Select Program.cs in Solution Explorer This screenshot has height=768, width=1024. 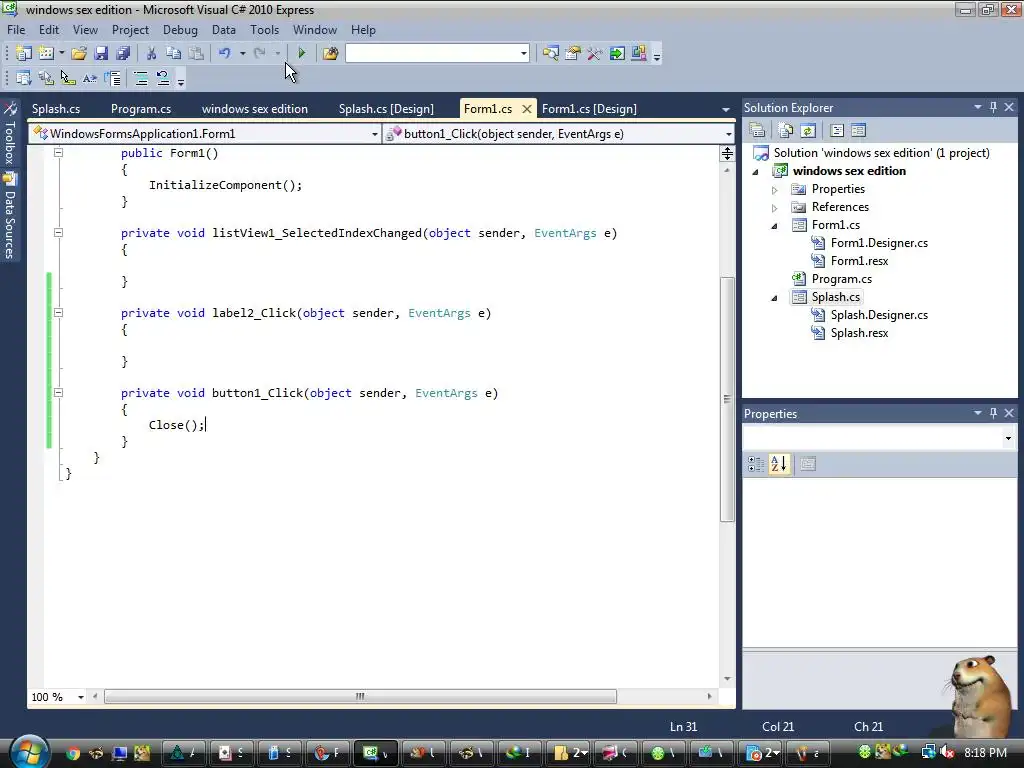[x=842, y=279]
